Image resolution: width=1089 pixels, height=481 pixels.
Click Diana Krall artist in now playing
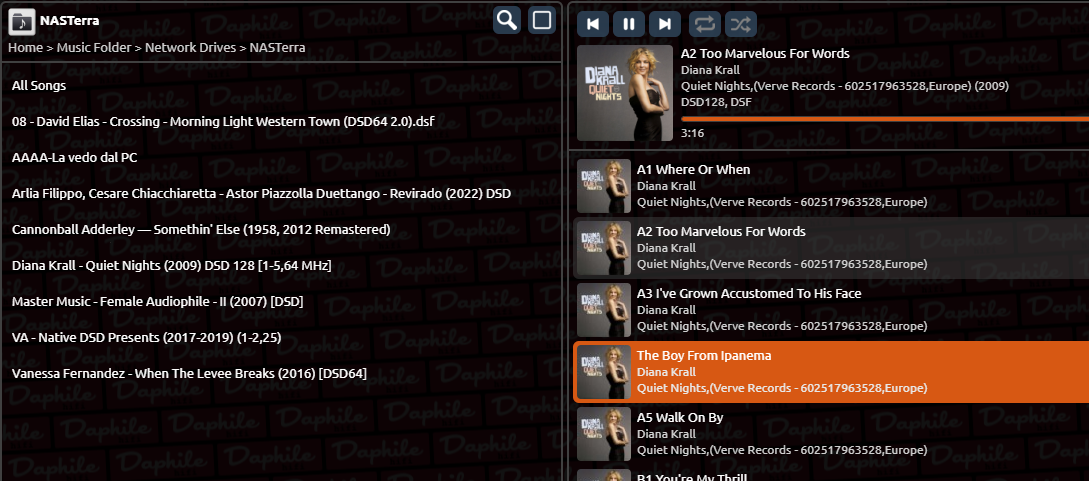pos(710,69)
